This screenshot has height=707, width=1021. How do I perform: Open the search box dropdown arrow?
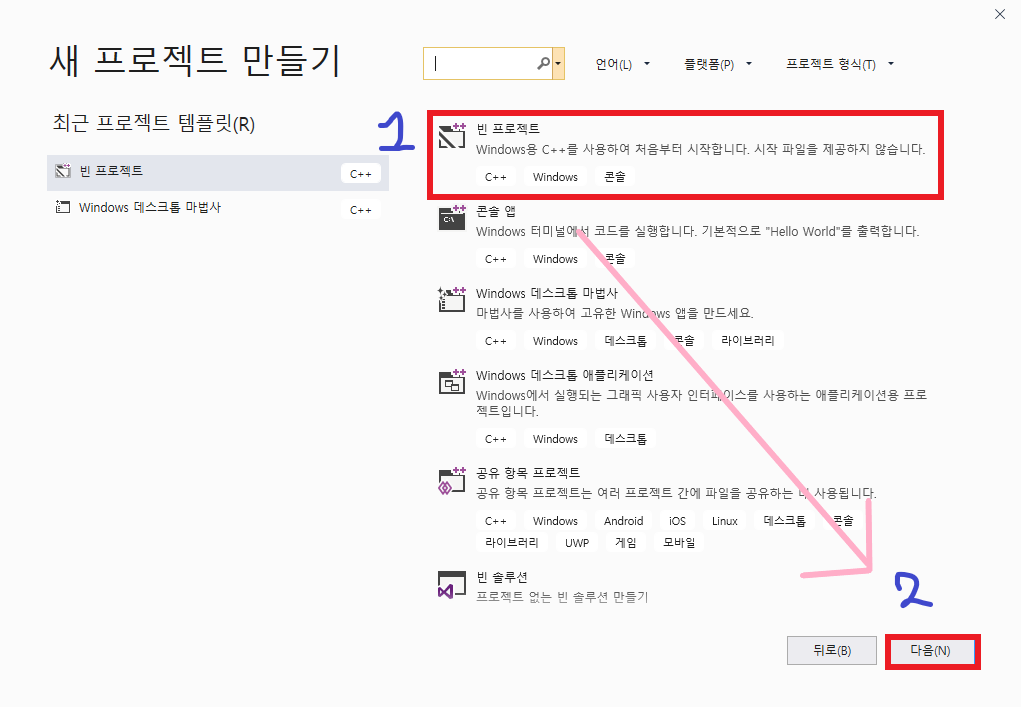[558, 63]
